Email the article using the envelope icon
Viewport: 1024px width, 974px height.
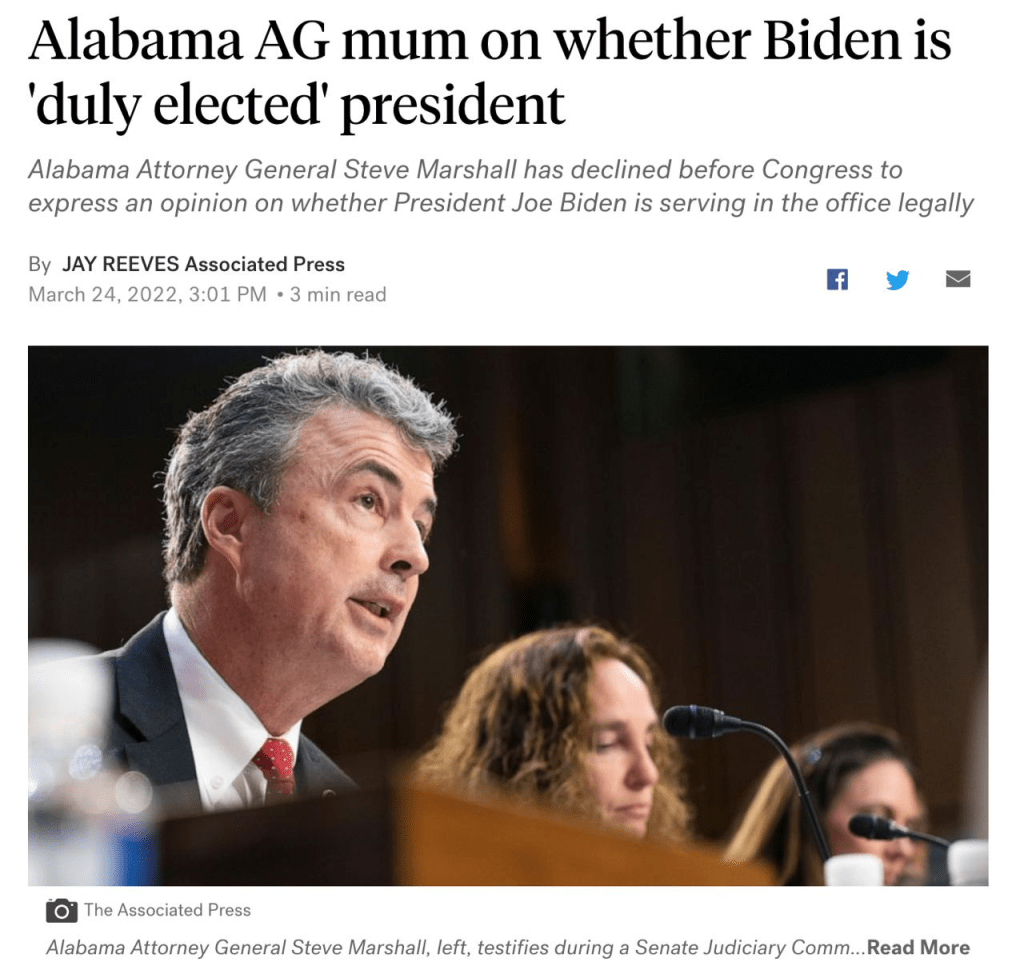click(x=957, y=279)
